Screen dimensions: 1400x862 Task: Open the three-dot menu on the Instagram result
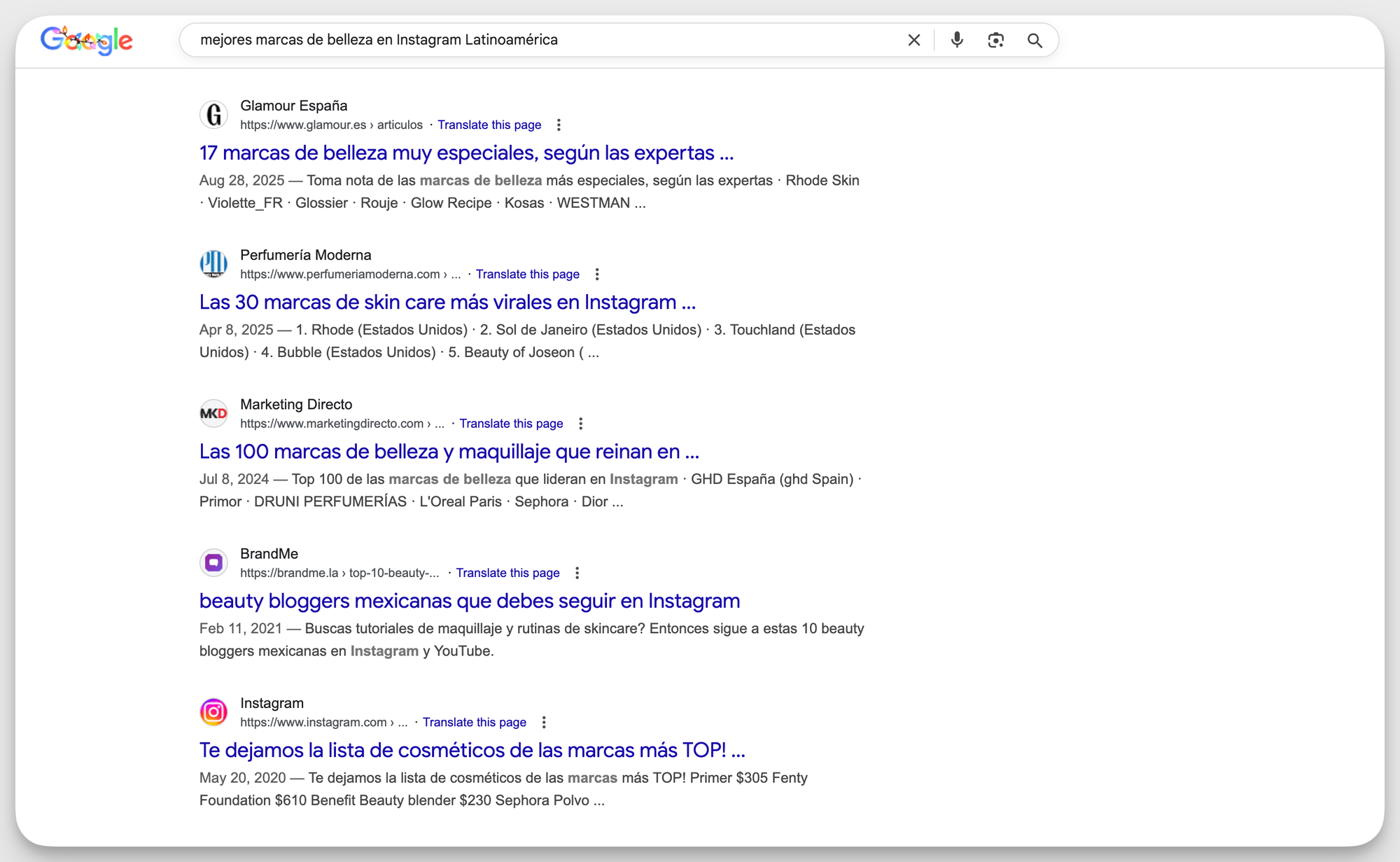543,722
